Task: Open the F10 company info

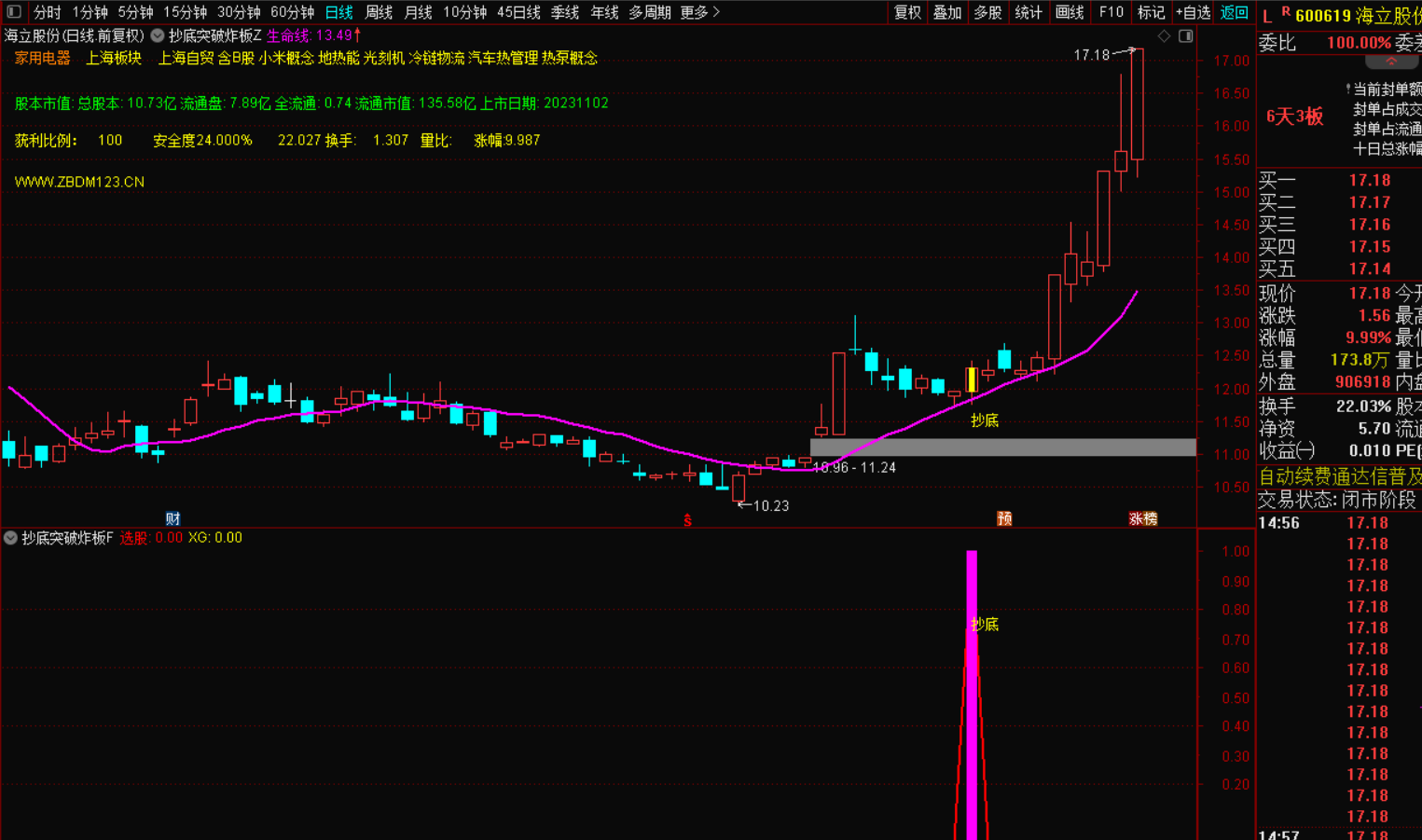Action: point(1111,12)
